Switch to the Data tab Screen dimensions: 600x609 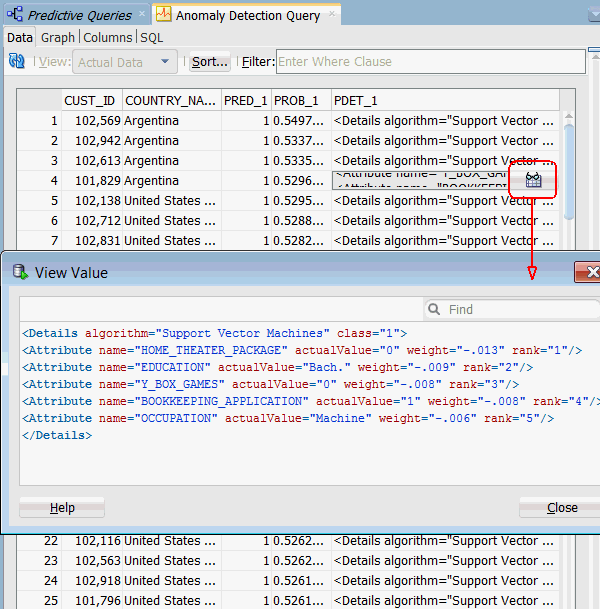(19, 38)
